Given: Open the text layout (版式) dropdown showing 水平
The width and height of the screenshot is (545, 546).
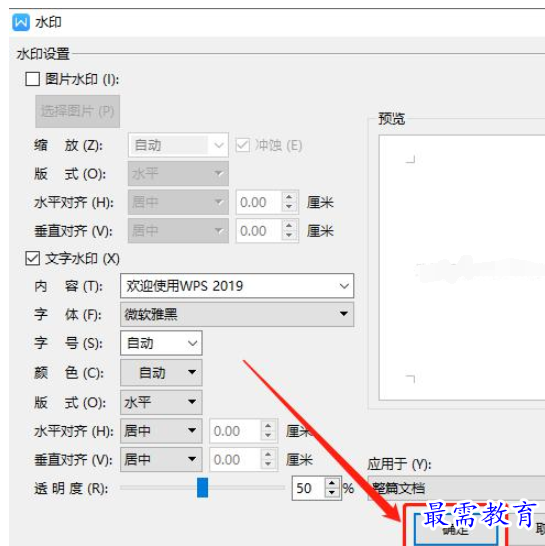Looking at the screenshot, I should (x=161, y=402).
